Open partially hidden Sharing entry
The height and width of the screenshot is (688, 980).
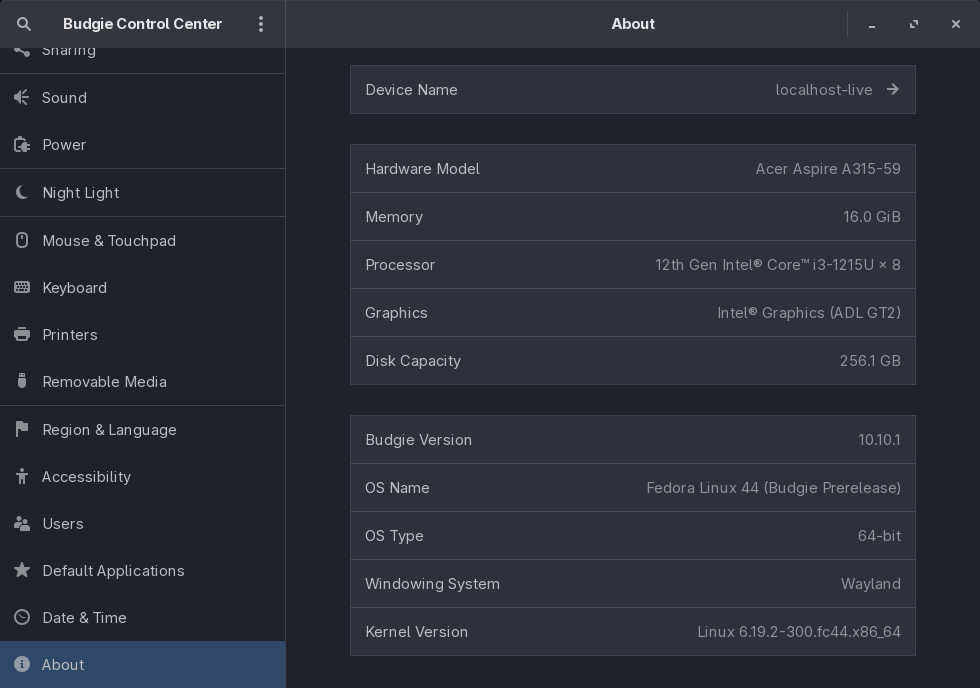(69, 52)
